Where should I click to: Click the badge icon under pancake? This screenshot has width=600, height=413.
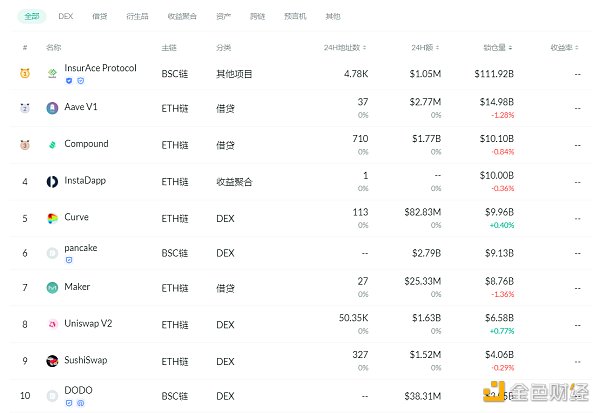(x=68, y=259)
